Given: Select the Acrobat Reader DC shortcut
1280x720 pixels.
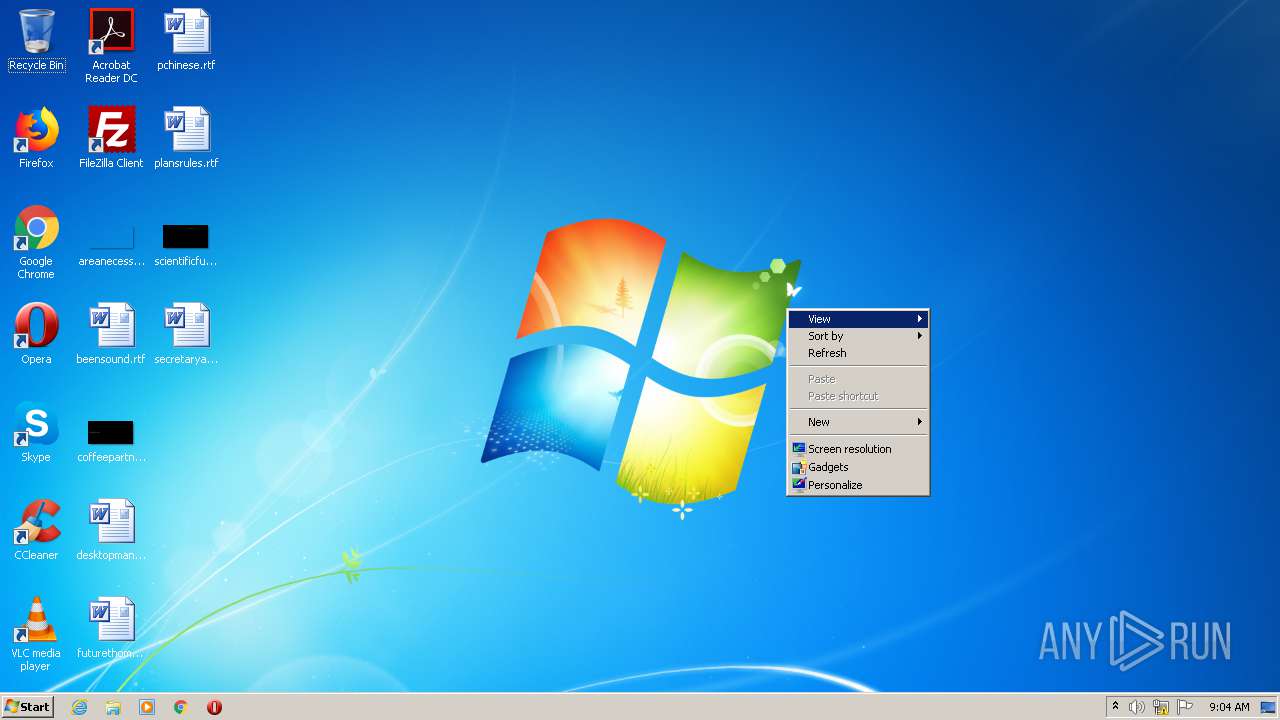Looking at the screenshot, I should 111,45.
